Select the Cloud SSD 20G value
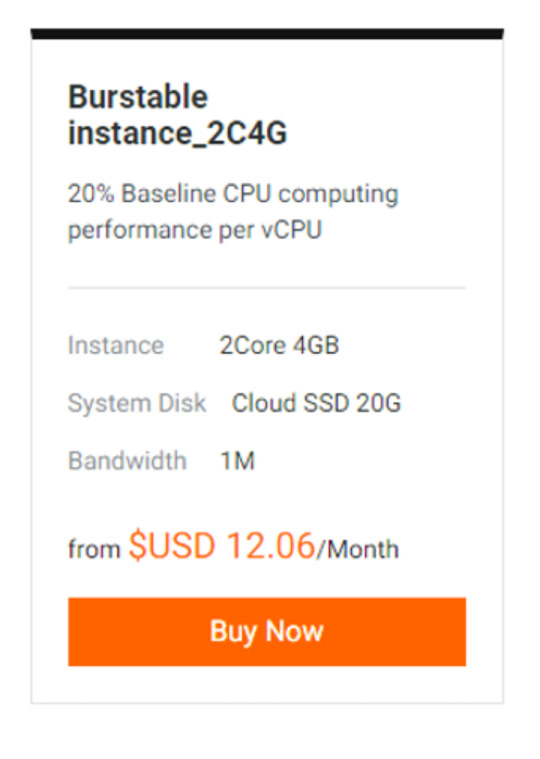Image resolution: width=540 pixels, height=759 pixels. 316,403
